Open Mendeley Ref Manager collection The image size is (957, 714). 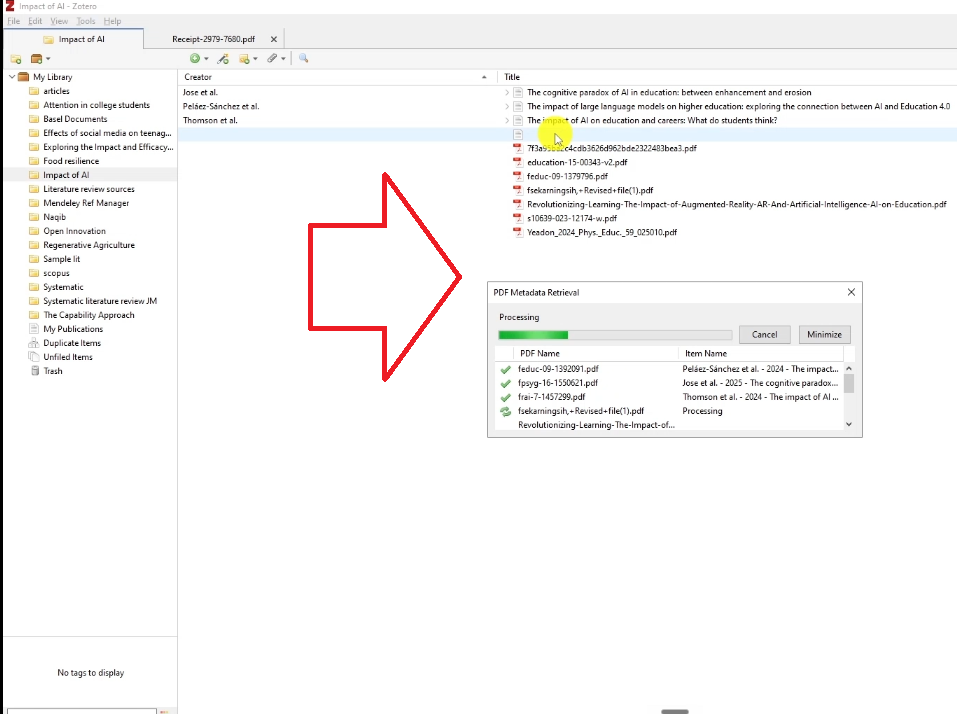(86, 203)
